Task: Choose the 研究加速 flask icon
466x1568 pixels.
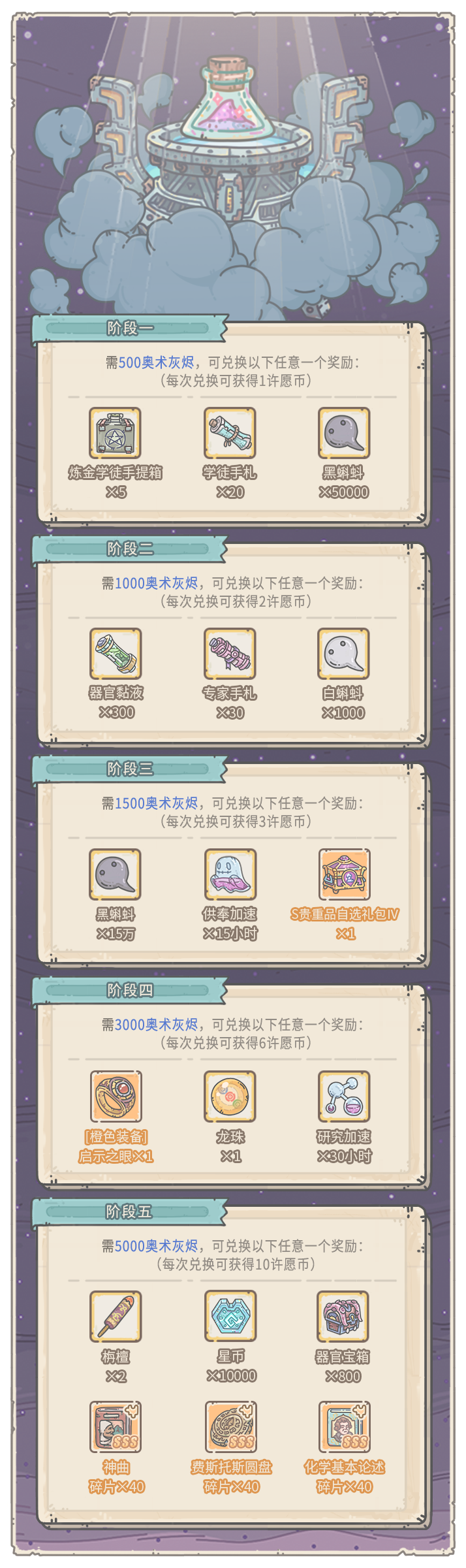Action: point(344,1096)
